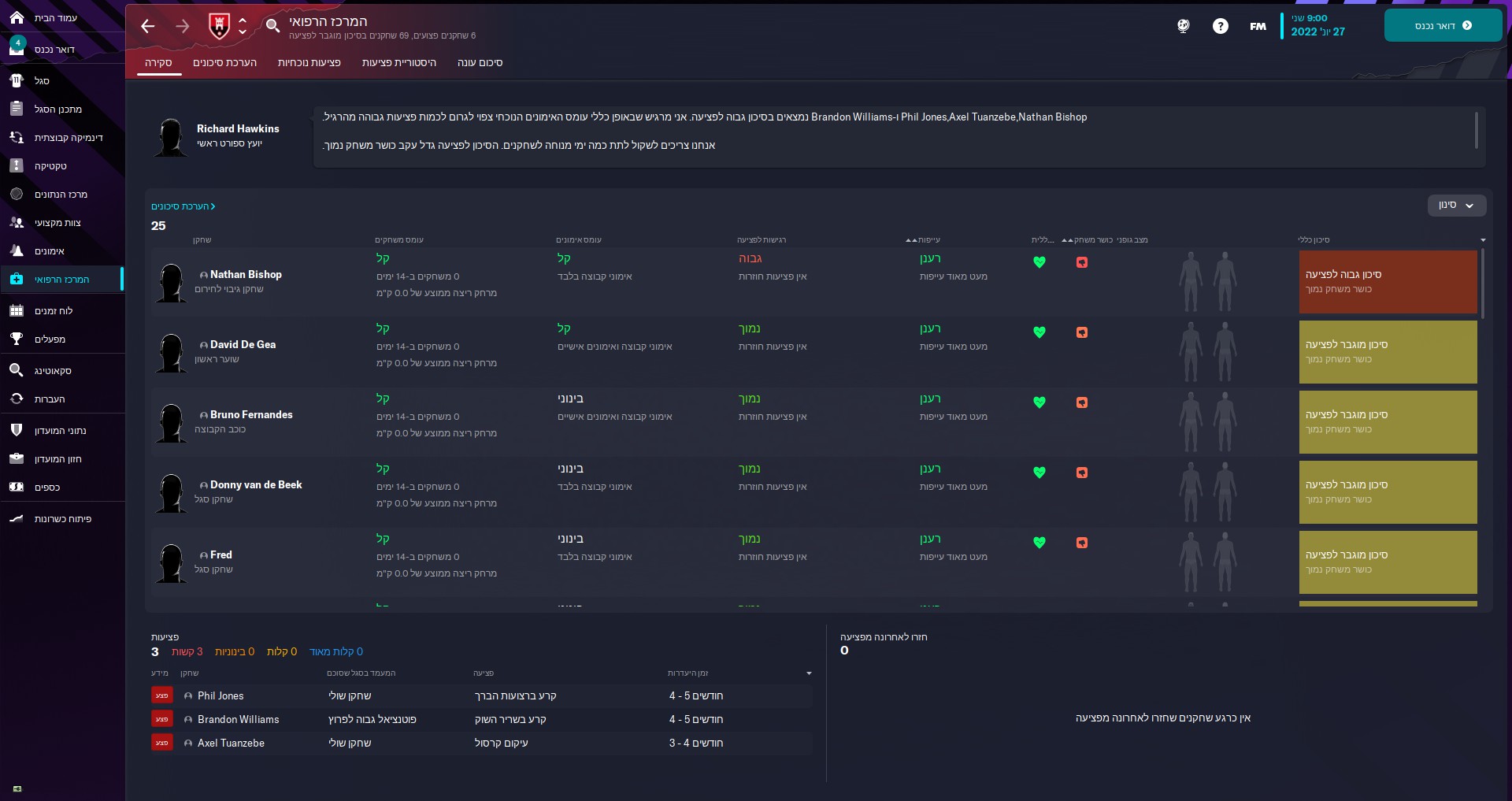Viewport: 1512px width, 801px height.
Task: Open Dev Centre (פיתוח כשרונות) icon
Action: (x=17, y=518)
